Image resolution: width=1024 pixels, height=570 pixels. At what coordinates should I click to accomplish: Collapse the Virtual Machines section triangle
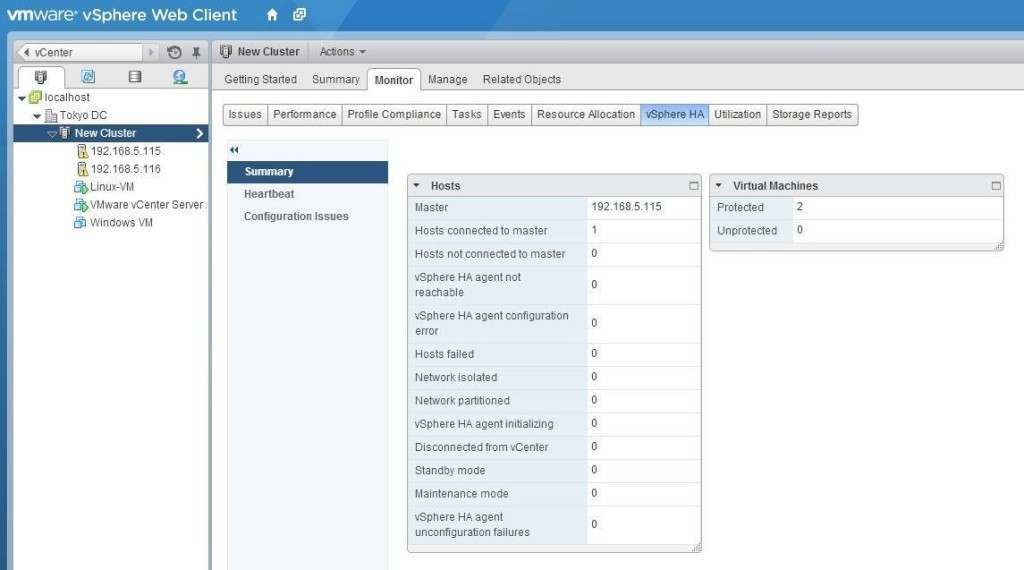click(x=718, y=185)
